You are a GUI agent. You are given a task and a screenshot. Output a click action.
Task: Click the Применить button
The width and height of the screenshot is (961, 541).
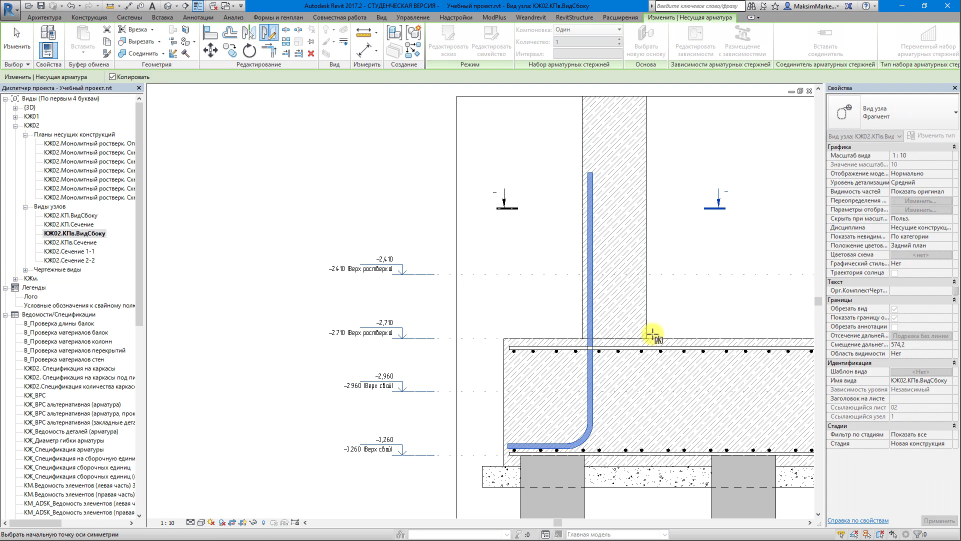point(939,521)
